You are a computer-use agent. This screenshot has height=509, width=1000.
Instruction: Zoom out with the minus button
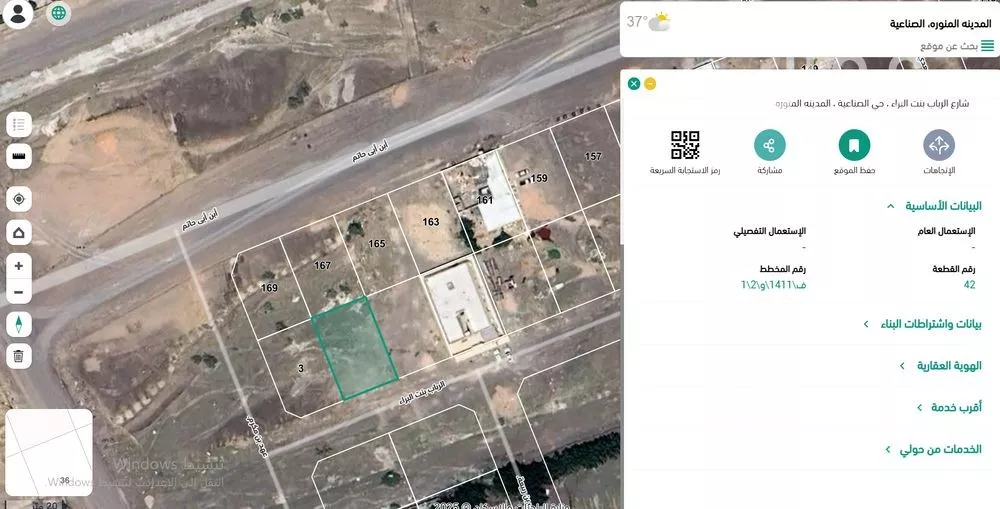[19, 292]
